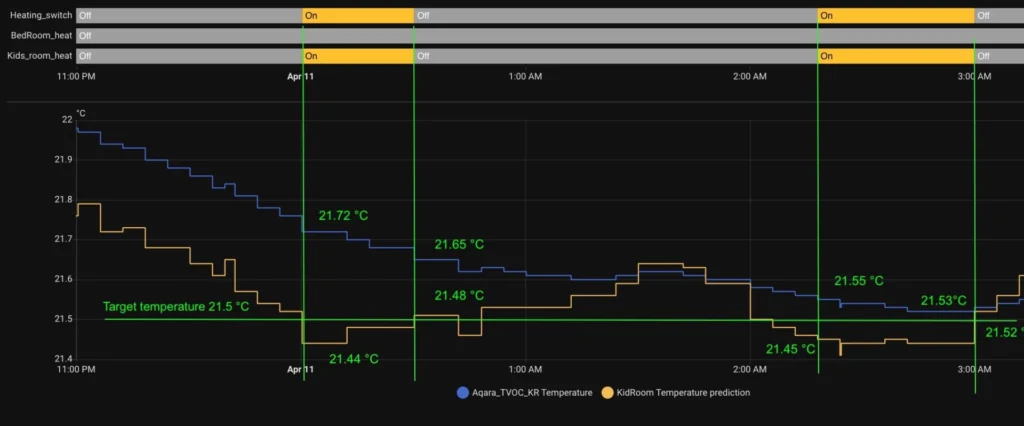Click 1:00 AM label below temperature chart
This screenshot has height=426, width=1024.
pyautogui.click(x=525, y=370)
